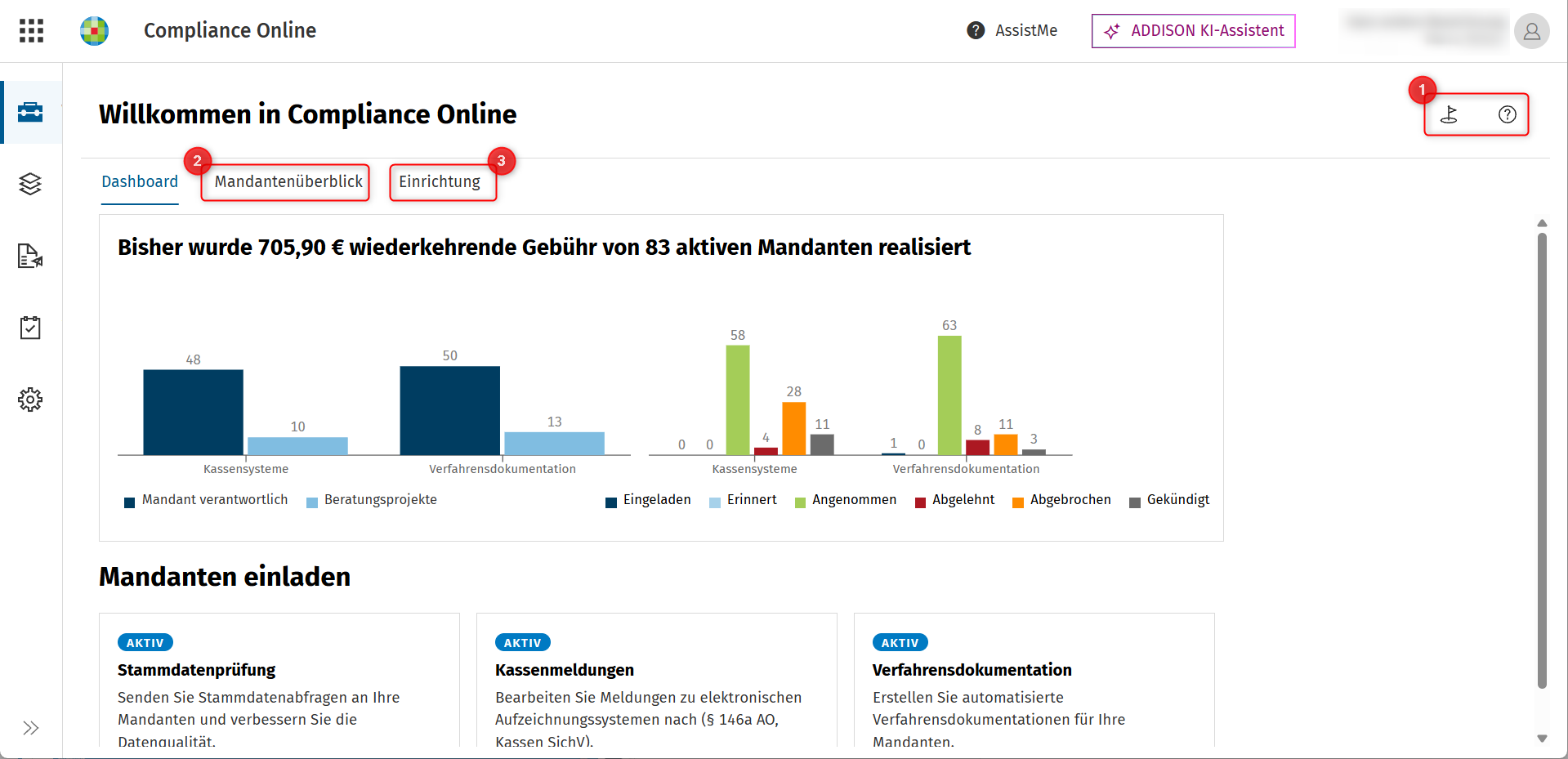Open the document send sidebar icon
Viewport: 1568px width, 759px height.
[30, 256]
